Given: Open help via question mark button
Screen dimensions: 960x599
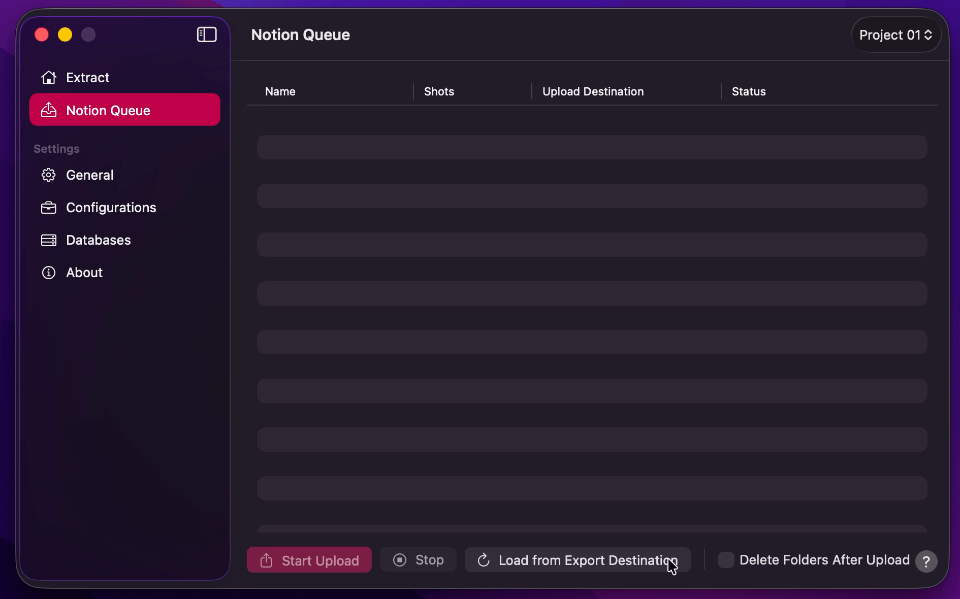Looking at the screenshot, I should point(926,561).
